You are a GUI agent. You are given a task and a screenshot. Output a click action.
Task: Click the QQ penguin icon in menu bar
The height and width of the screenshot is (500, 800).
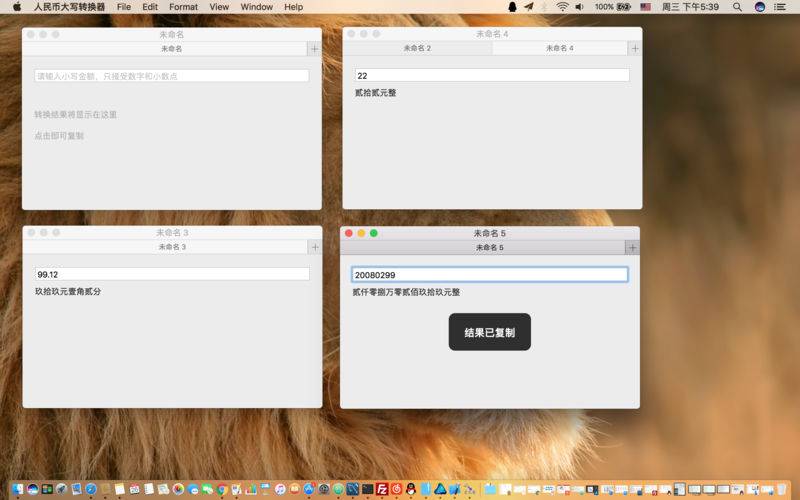[x=513, y=7]
